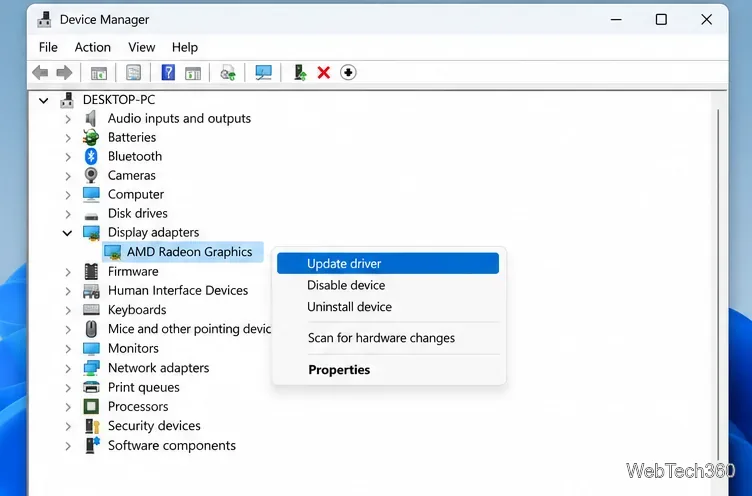
Task: Select the Human Interface Devices label
Action: pos(177,291)
